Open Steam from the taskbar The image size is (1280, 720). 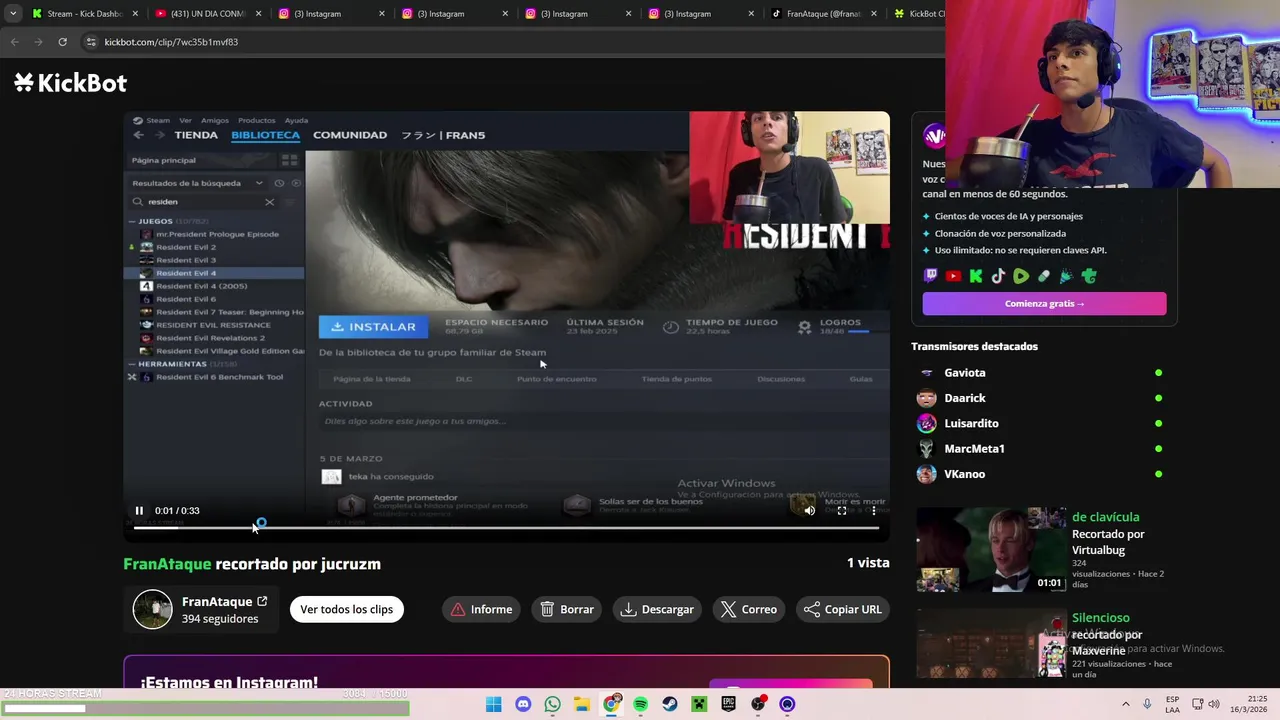(x=670, y=704)
